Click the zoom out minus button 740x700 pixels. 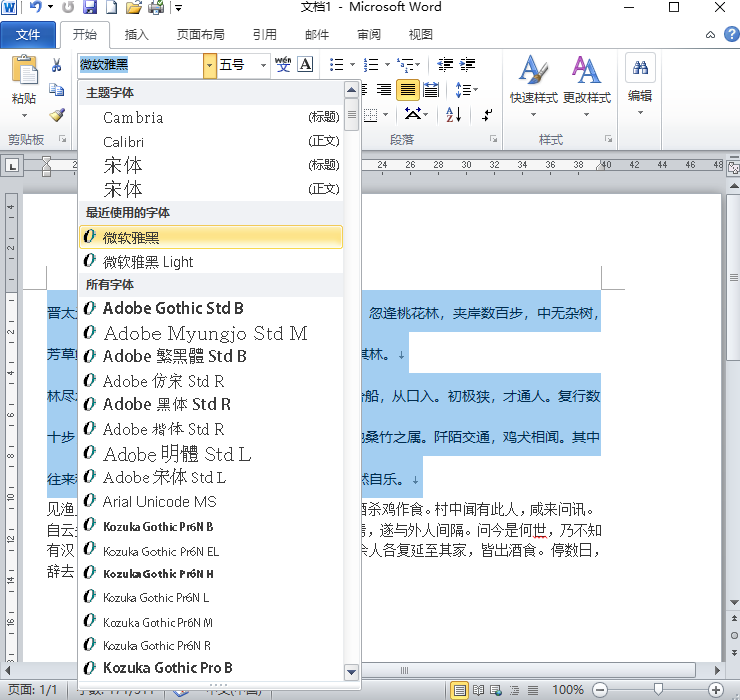(600, 690)
